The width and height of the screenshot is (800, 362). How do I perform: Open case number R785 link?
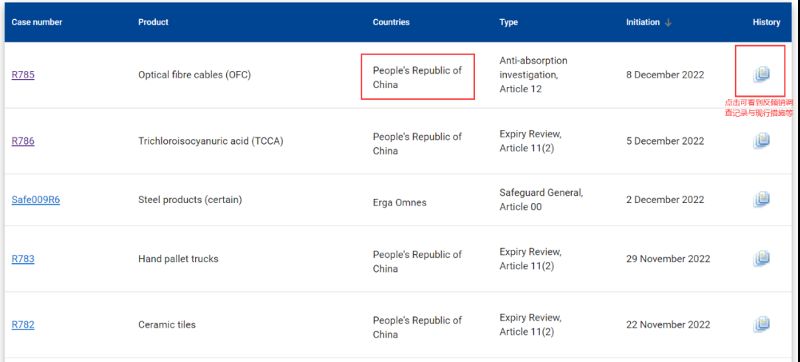coord(23,75)
